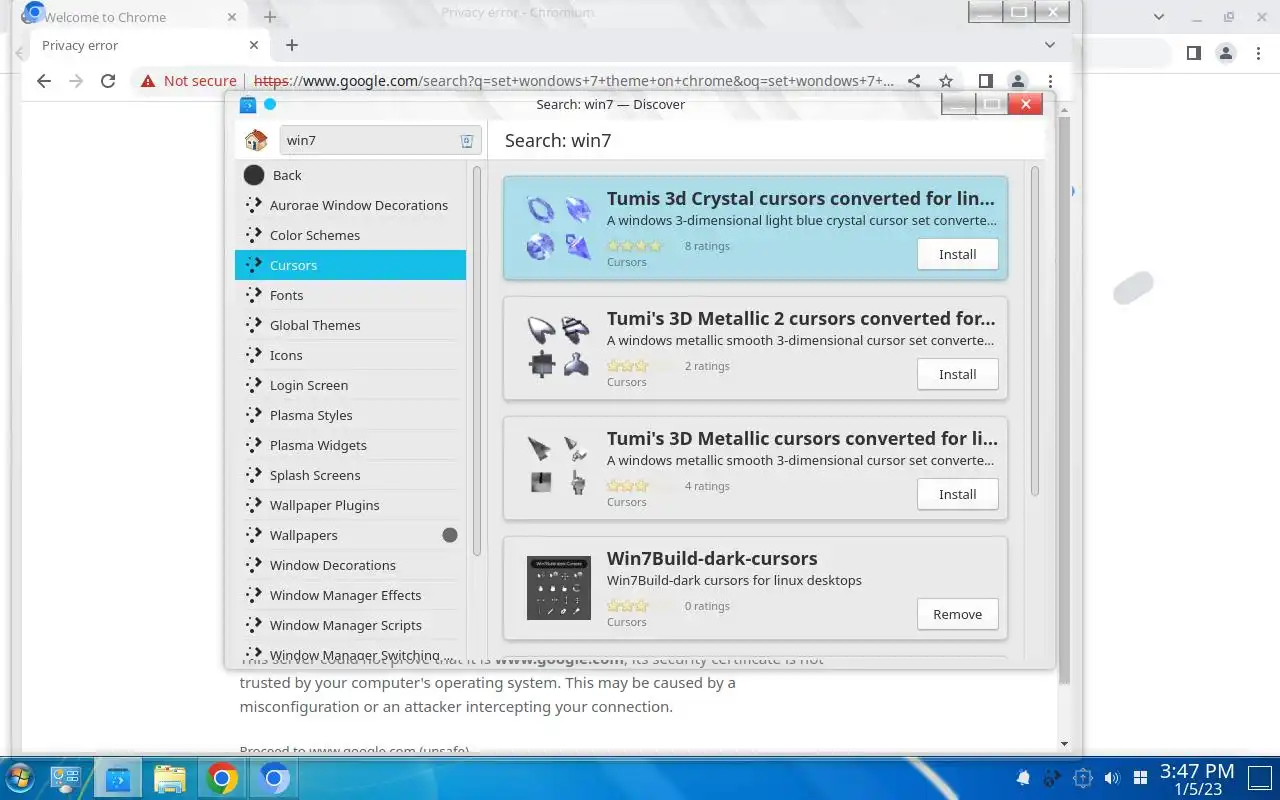Install Tumi's 3D Metallic cursors
The image size is (1280, 800).
click(957, 494)
